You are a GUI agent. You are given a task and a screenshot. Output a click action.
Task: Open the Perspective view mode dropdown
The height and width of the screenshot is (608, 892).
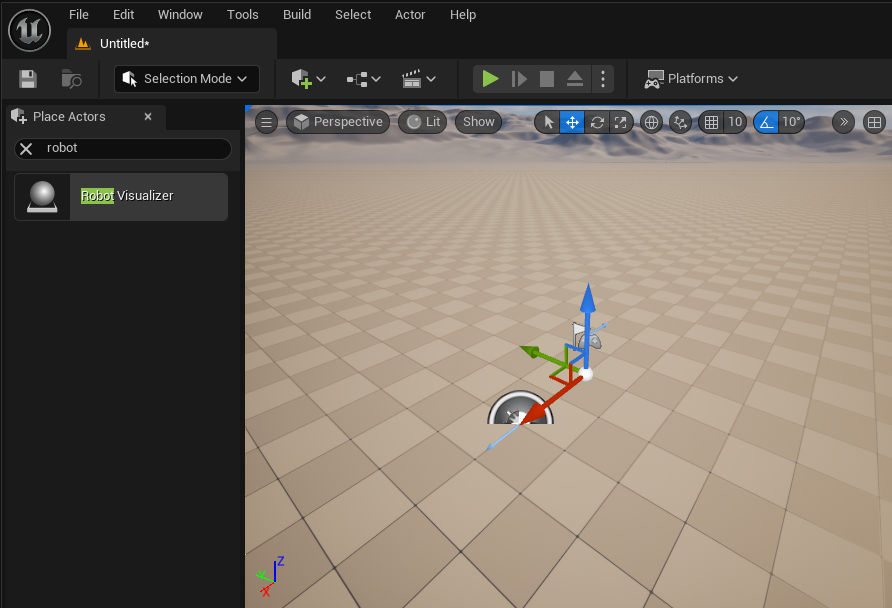click(x=338, y=122)
